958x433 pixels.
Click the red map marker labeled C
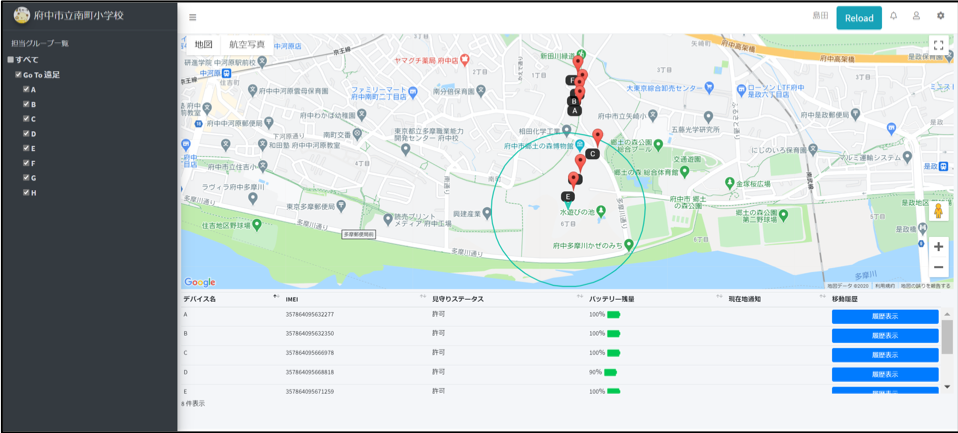pos(598,138)
